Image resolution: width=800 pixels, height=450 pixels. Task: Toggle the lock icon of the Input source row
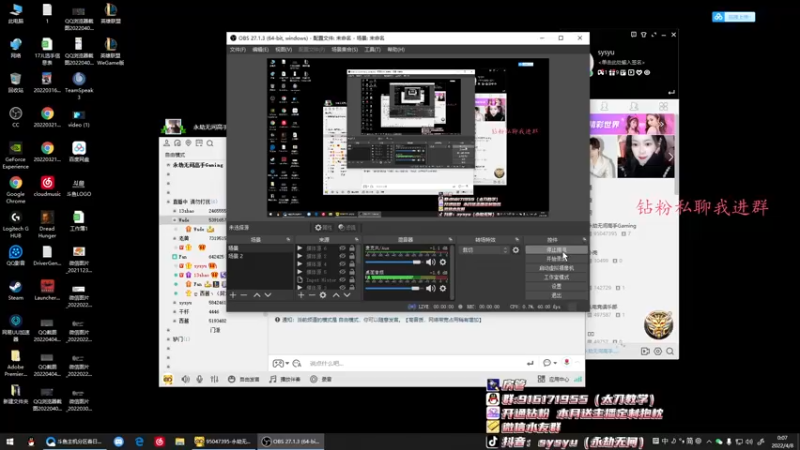352,280
